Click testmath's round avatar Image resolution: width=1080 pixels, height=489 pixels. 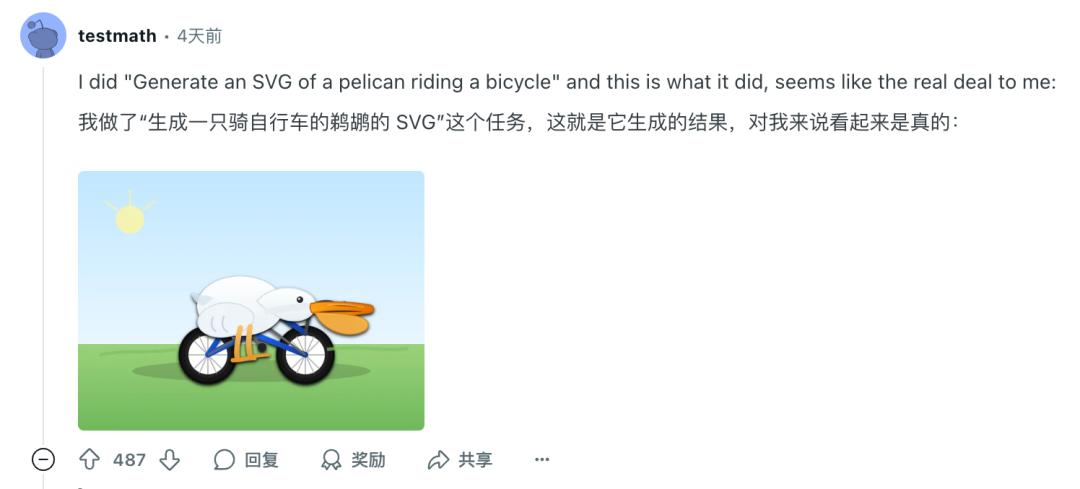43,35
